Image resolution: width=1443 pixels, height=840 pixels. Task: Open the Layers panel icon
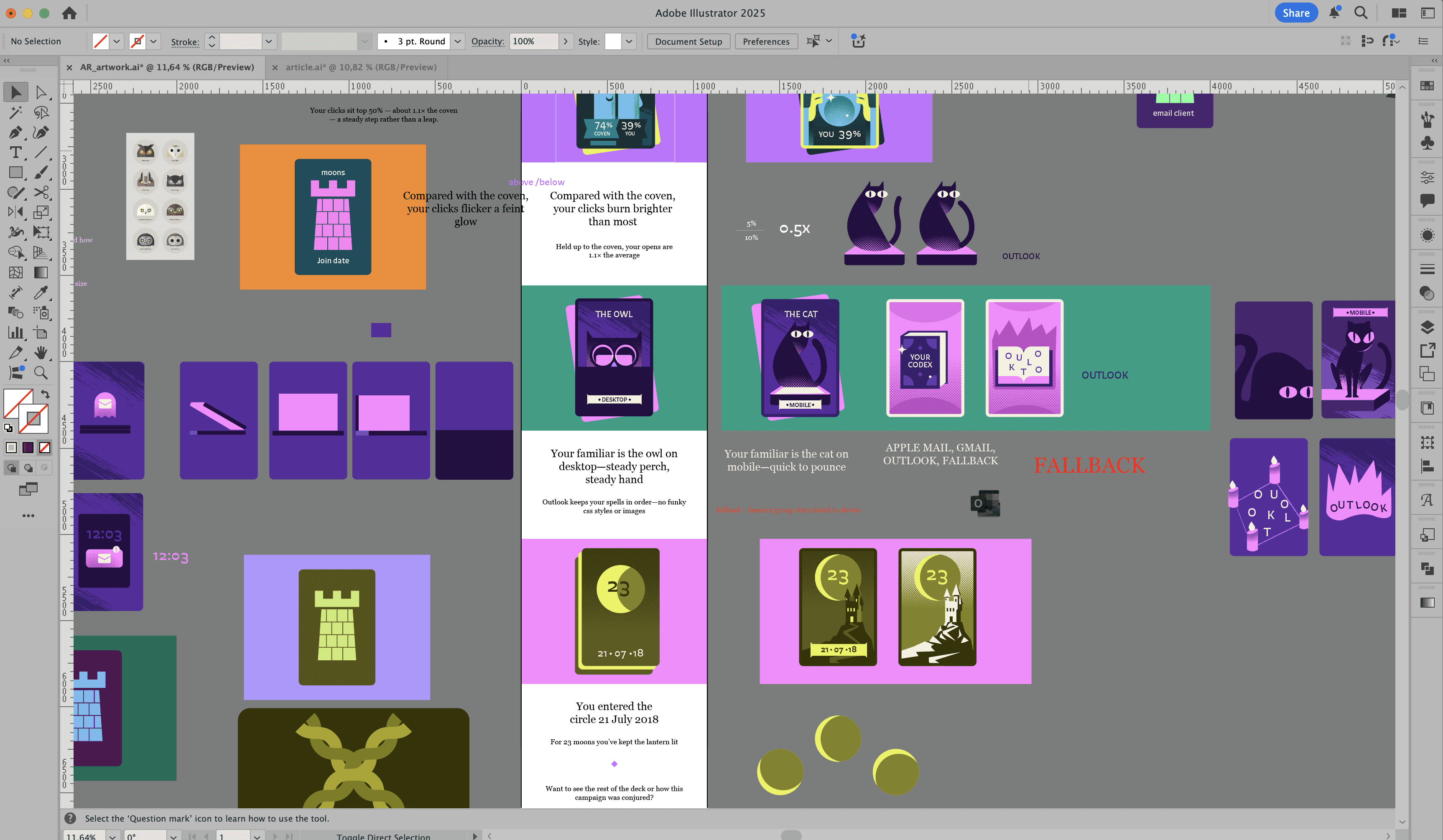point(1427,327)
